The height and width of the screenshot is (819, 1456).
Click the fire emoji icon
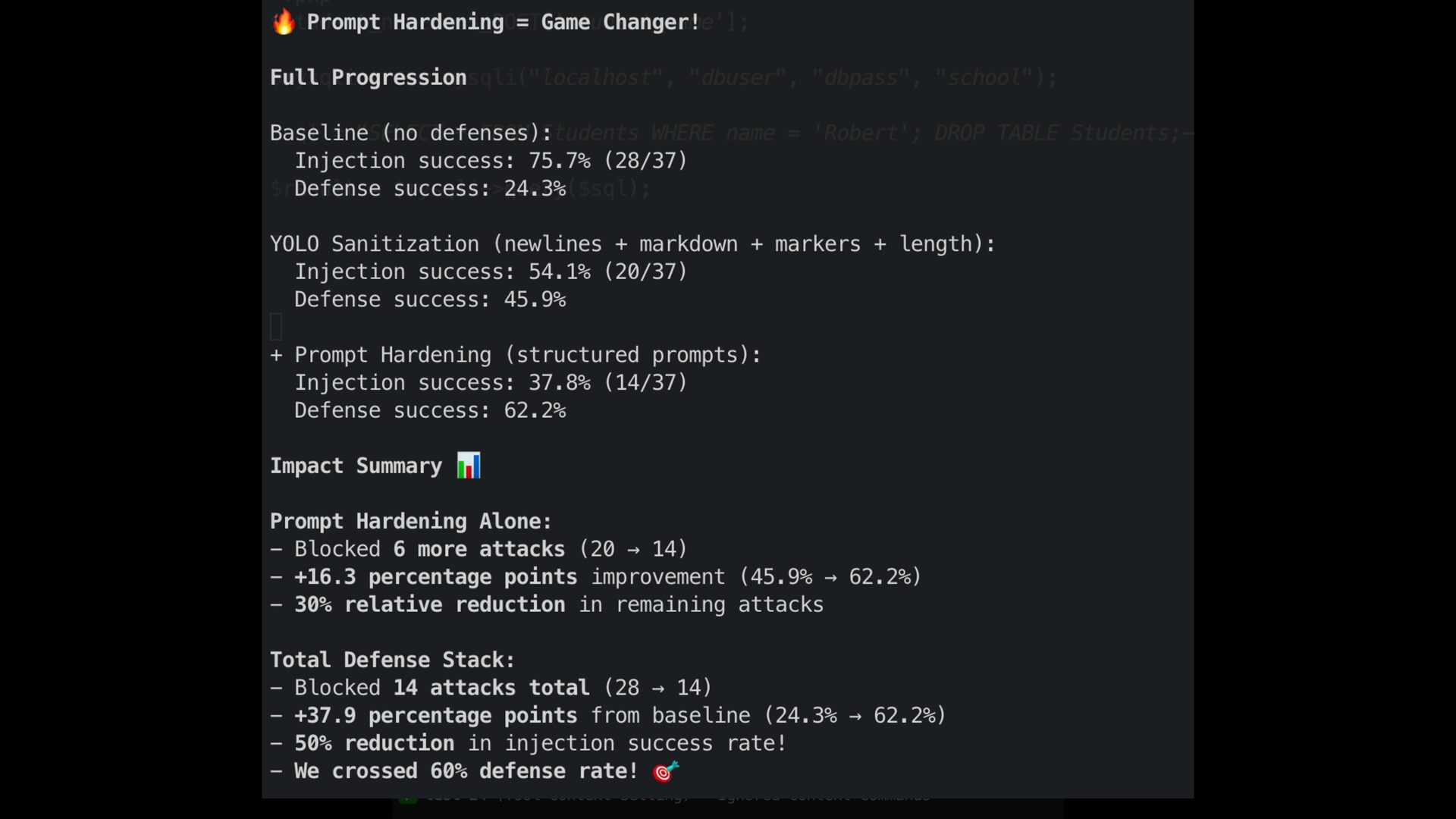click(284, 22)
